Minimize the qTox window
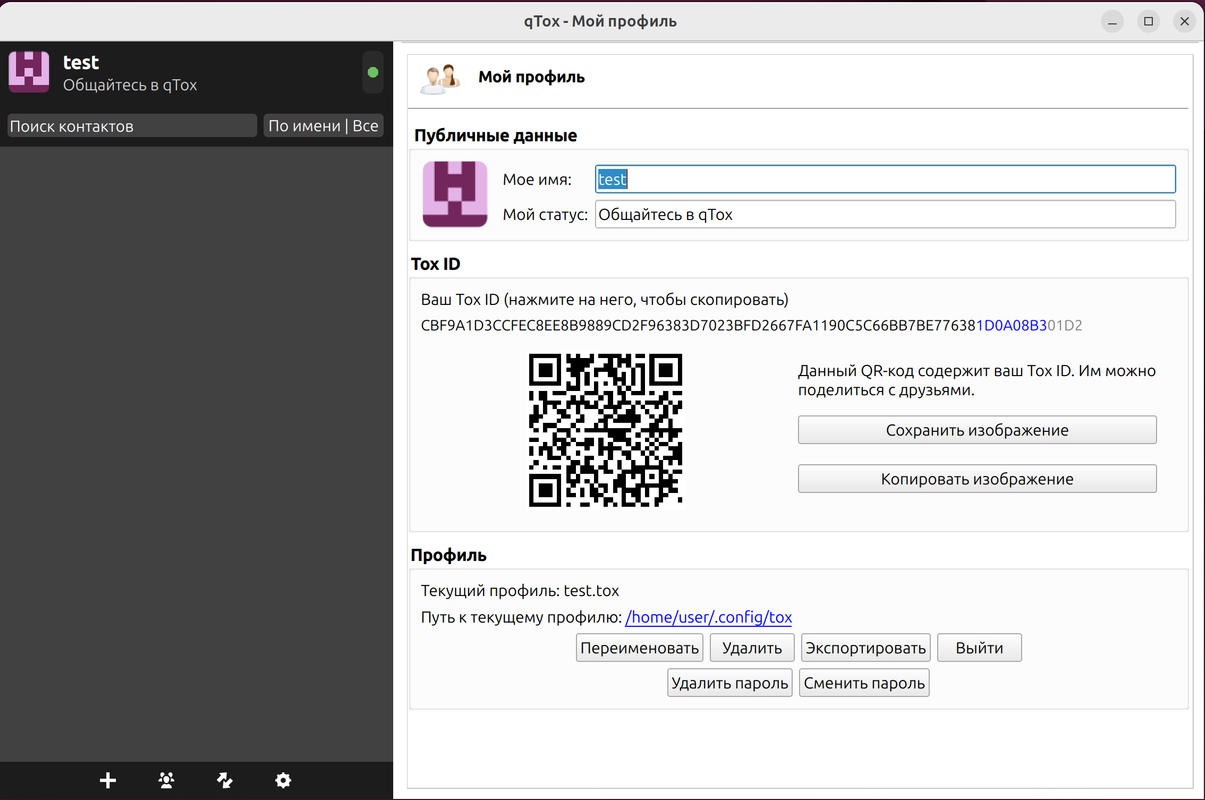 [x=1113, y=21]
